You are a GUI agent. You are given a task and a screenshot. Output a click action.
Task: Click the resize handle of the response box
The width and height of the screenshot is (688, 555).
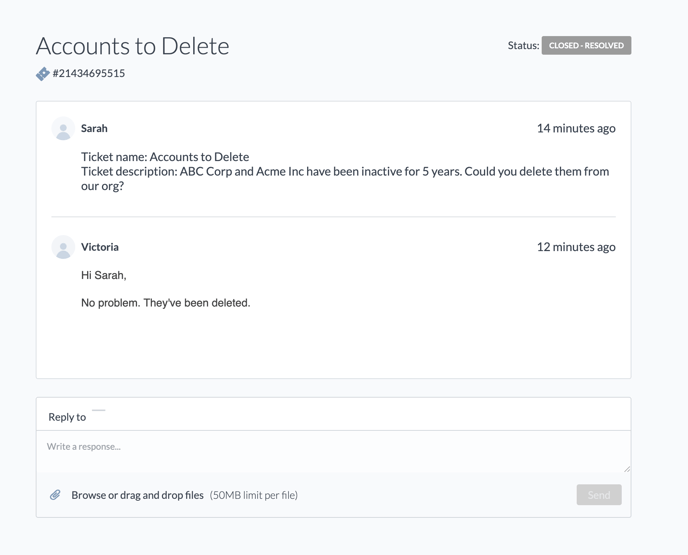pos(626,467)
